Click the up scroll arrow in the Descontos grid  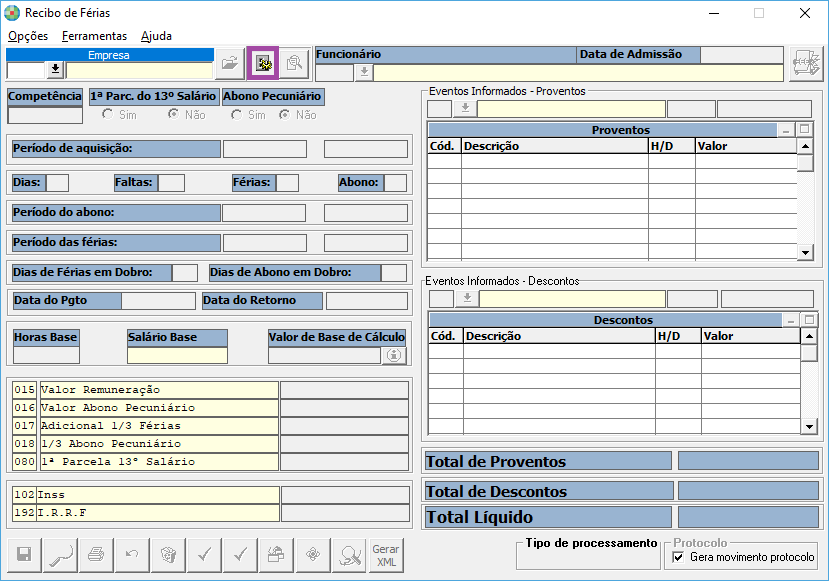[809, 336]
